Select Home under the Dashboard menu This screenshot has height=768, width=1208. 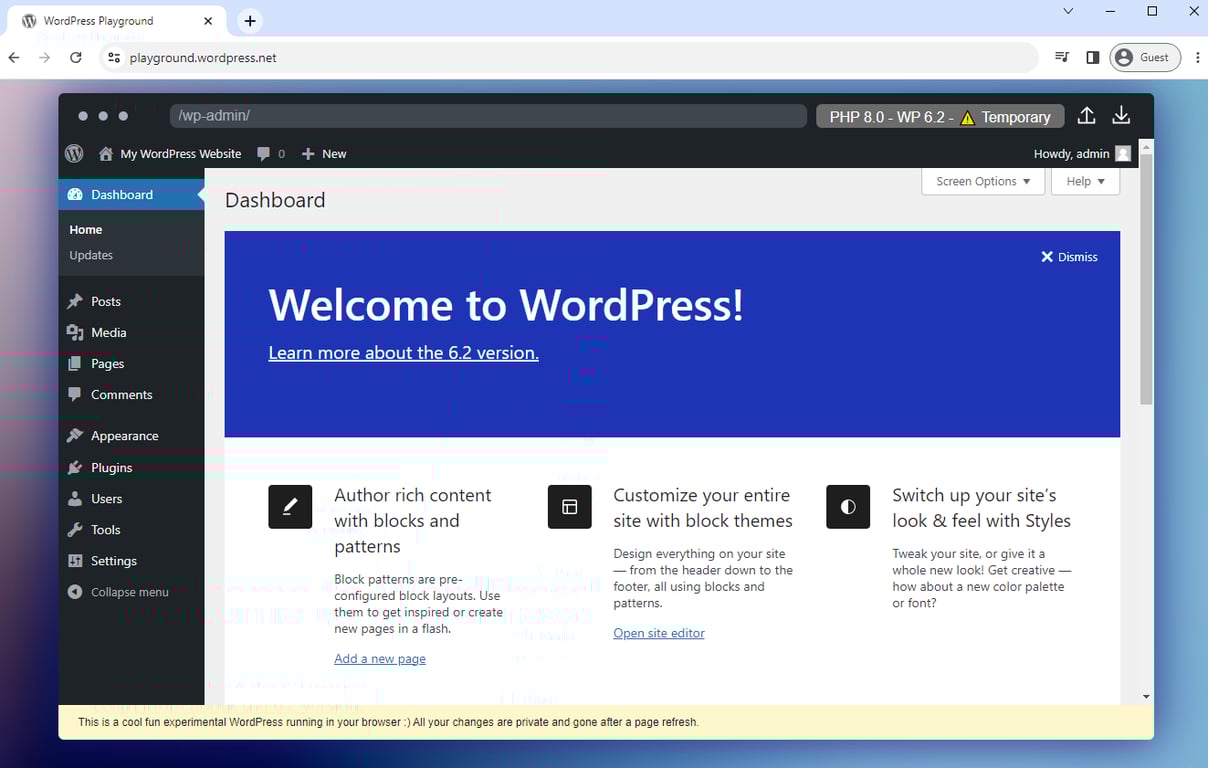coord(85,229)
